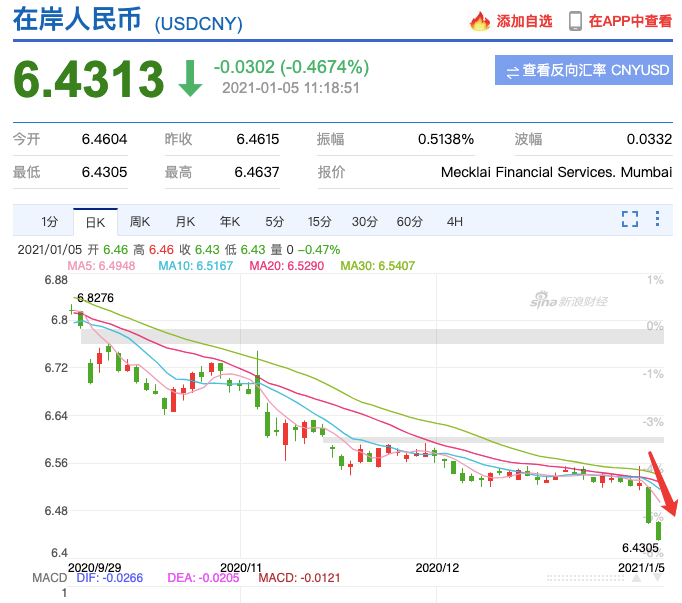
Task: Click the green down arrow beside price
Action: point(190,79)
